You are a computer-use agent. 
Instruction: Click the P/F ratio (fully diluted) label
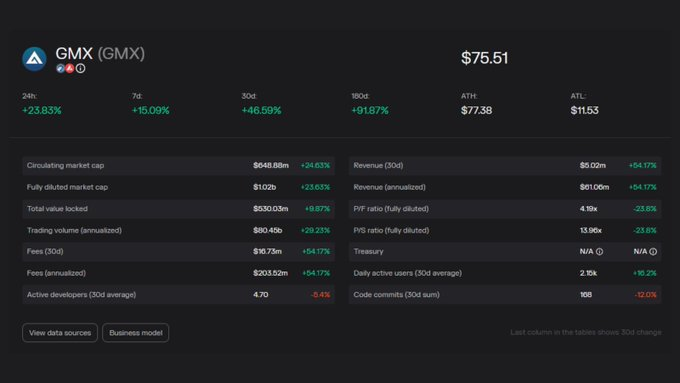tap(391, 209)
